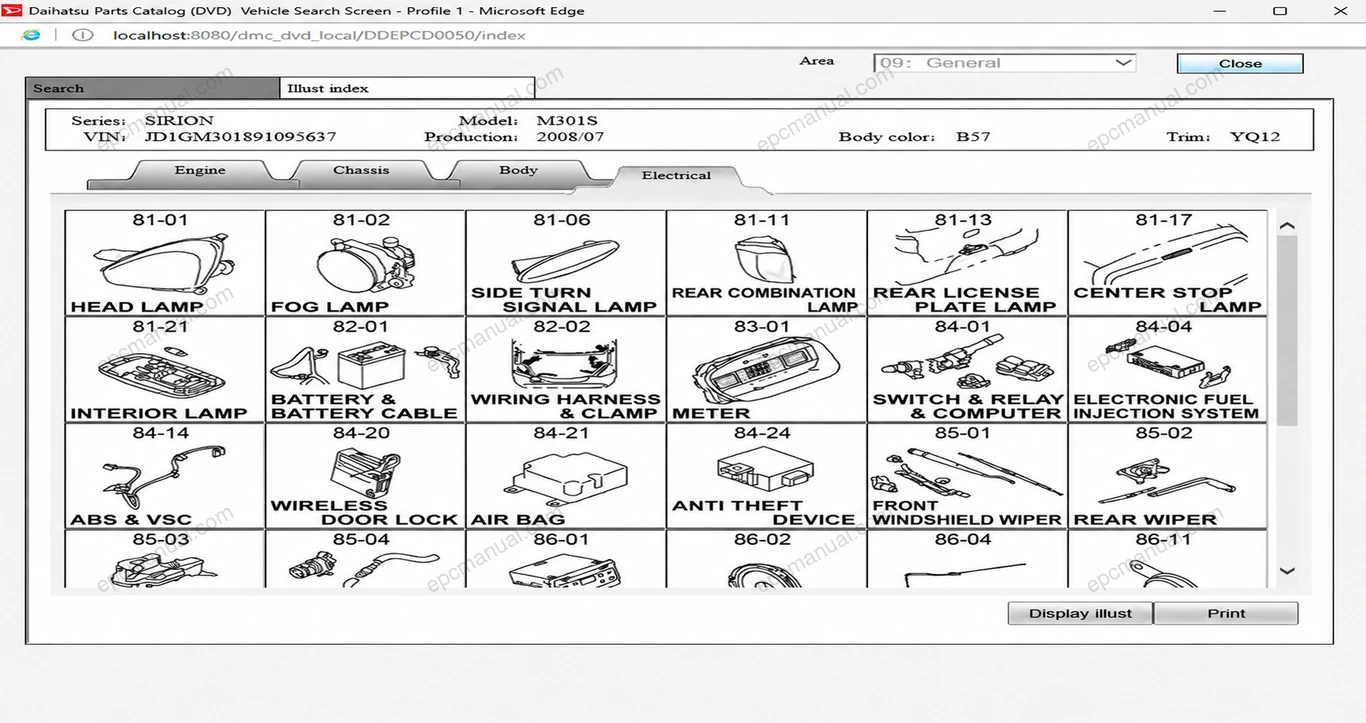
Task: Switch to the Chassis tab
Action: coord(361,171)
